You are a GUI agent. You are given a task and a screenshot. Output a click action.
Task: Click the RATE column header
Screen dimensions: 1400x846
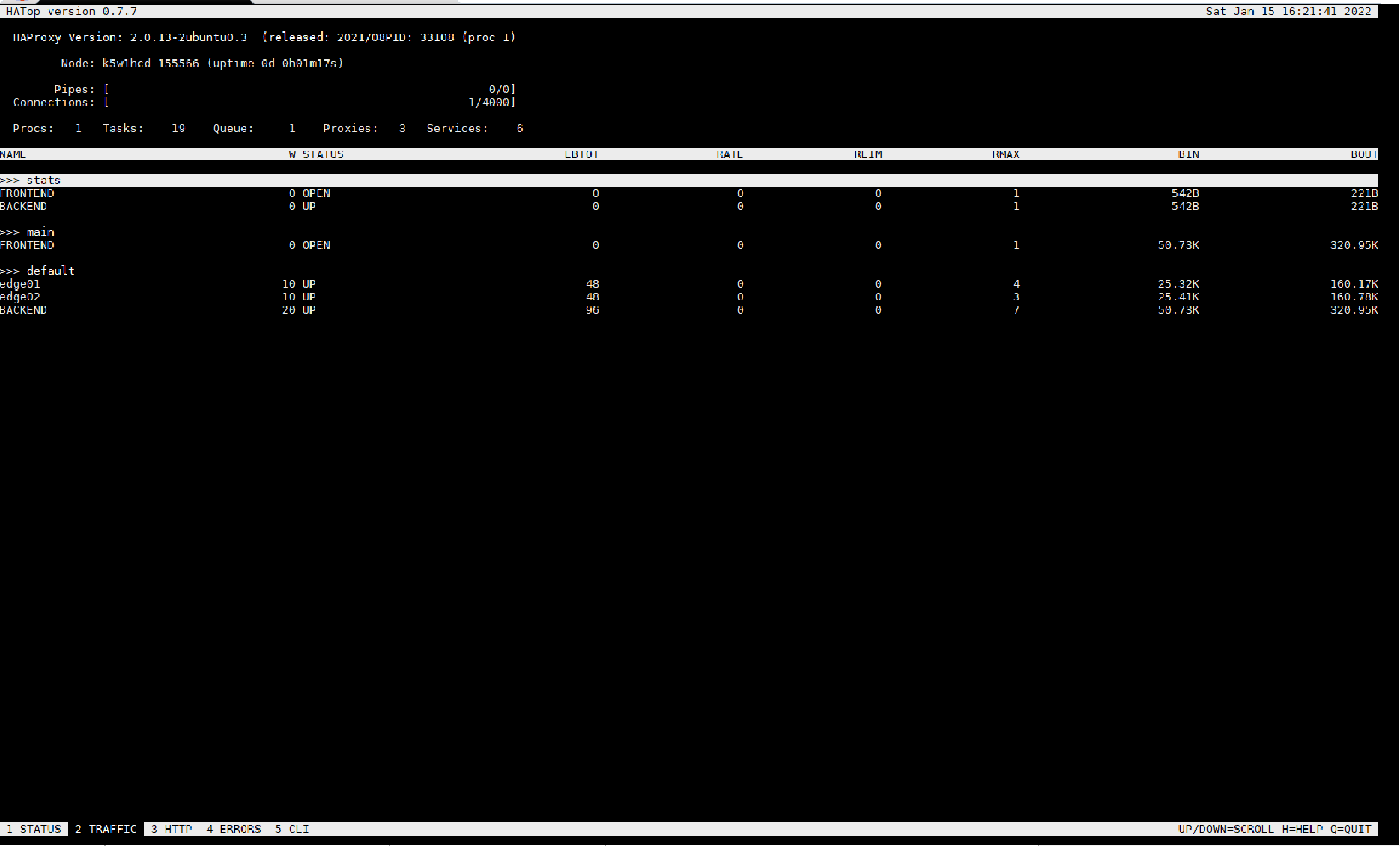[730, 154]
